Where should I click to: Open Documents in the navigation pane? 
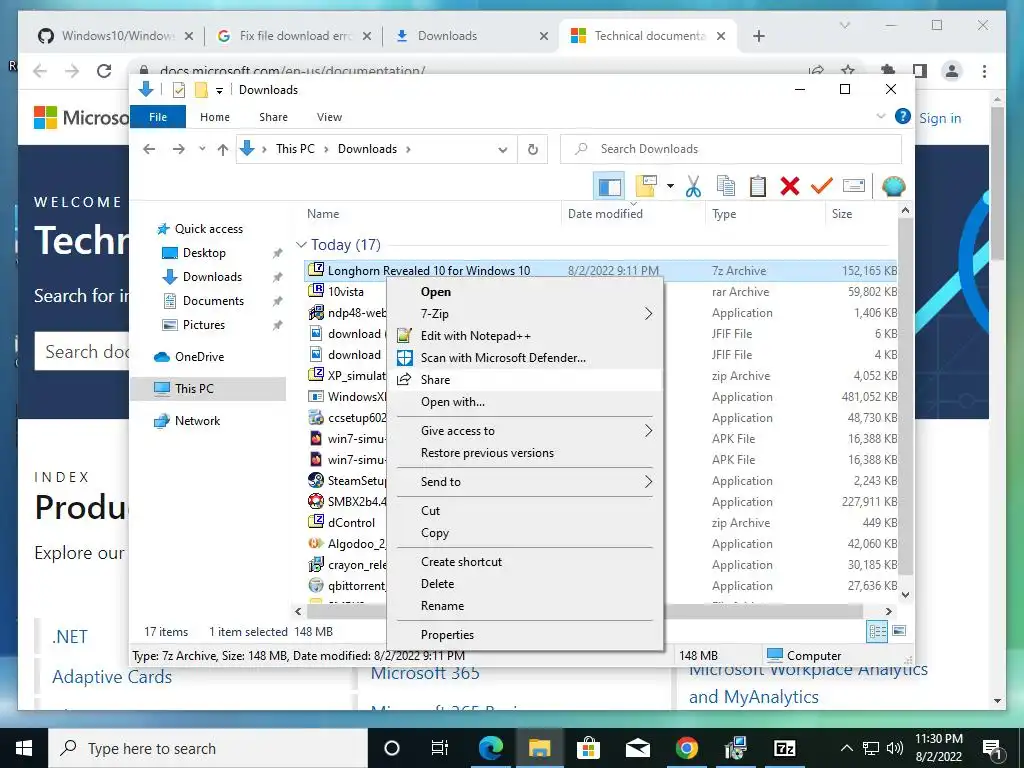click(x=213, y=301)
